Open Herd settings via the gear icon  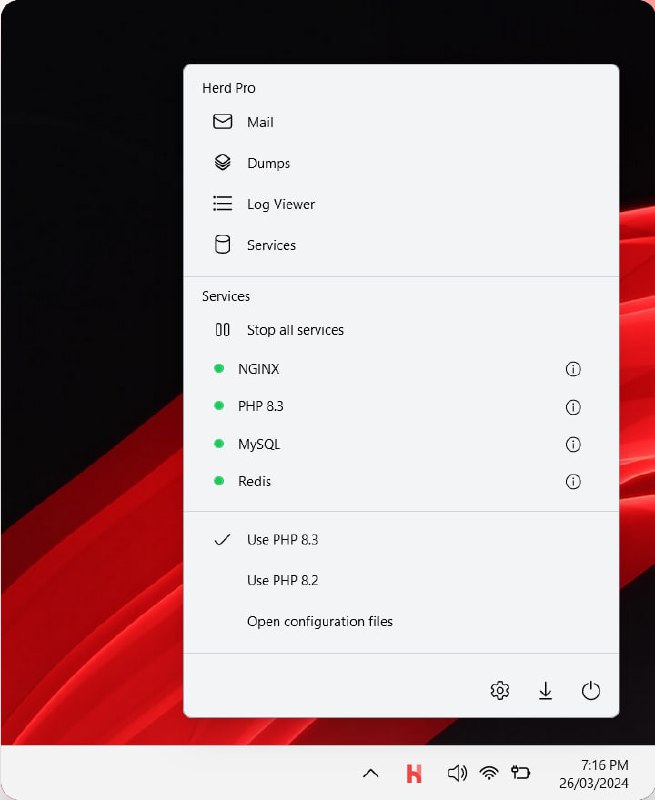[499, 690]
